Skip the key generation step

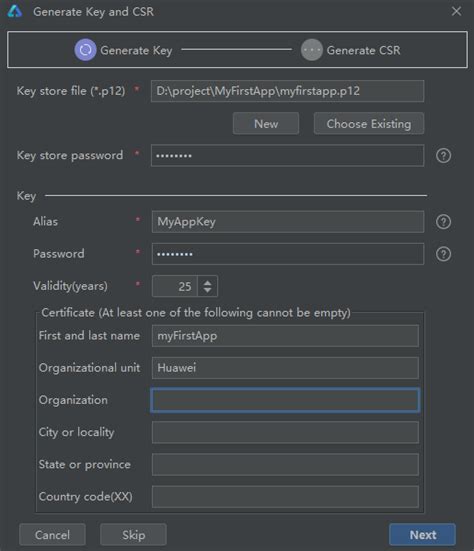[134, 535]
